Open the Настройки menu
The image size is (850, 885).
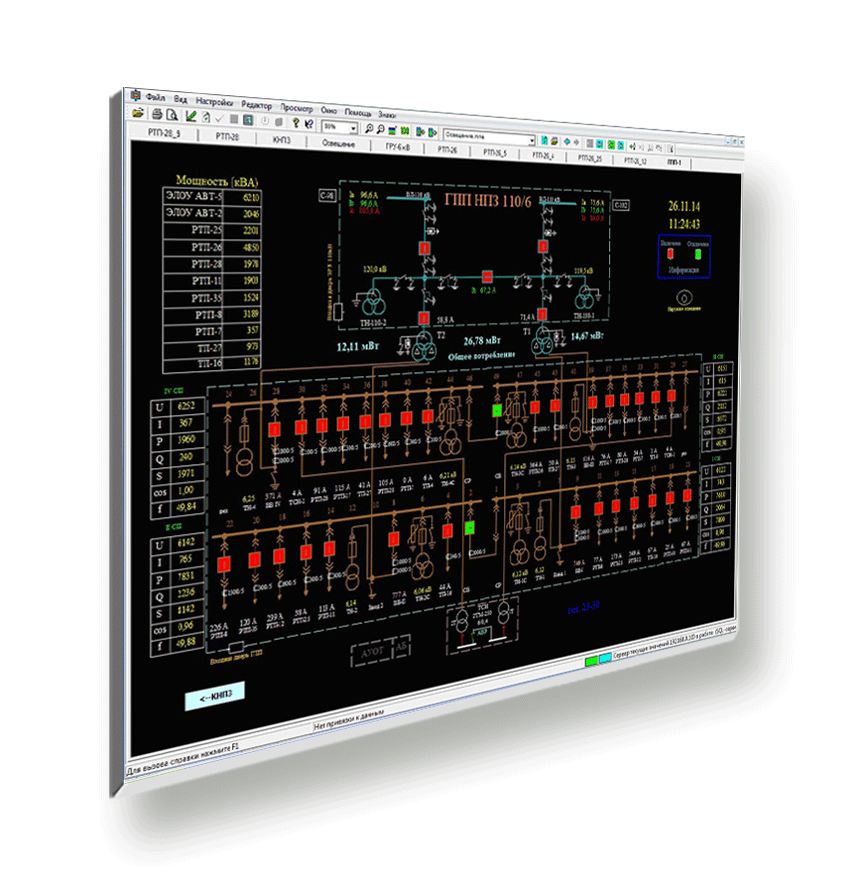click(x=214, y=102)
